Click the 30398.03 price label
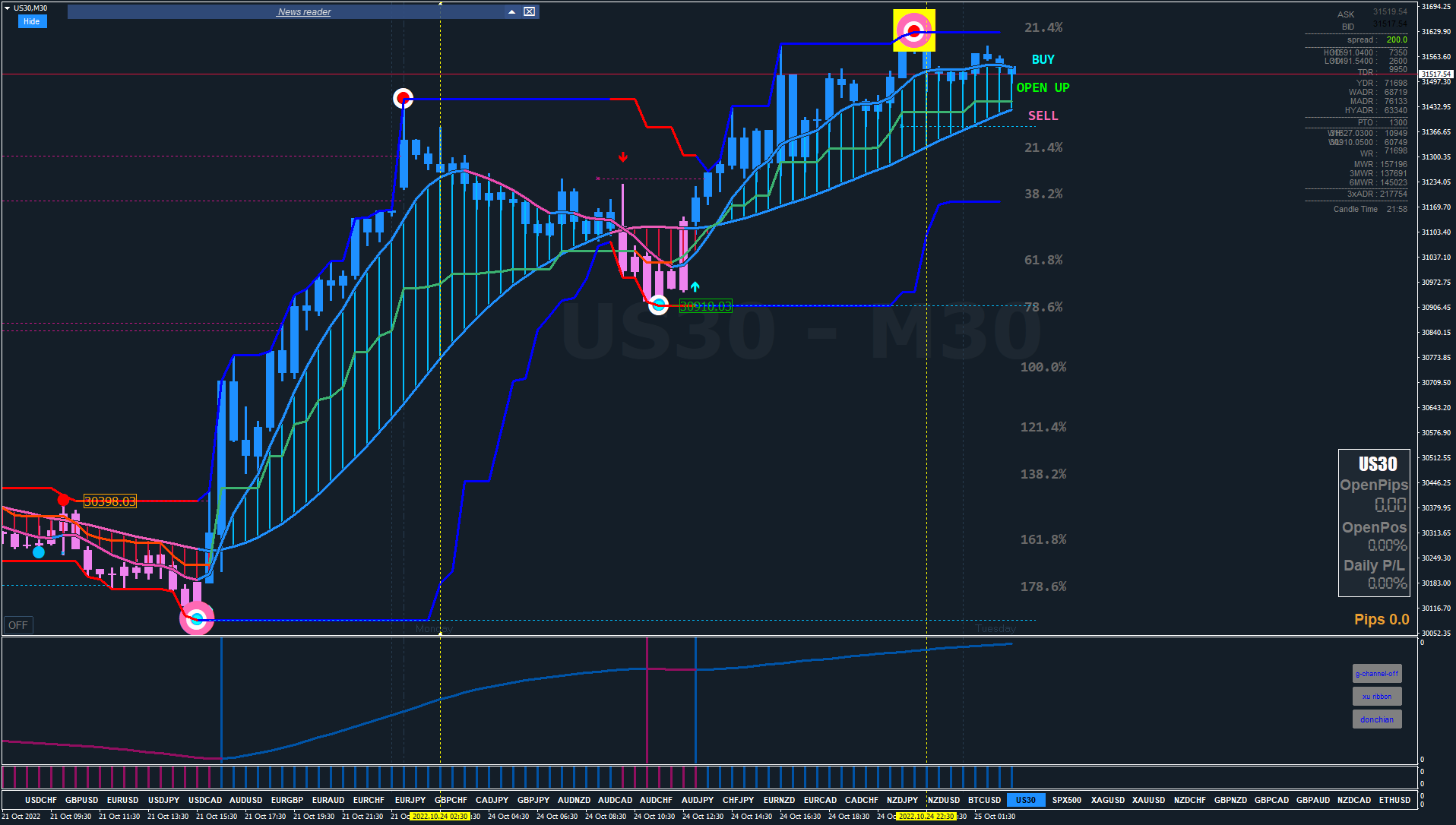1456x825 pixels. [x=110, y=501]
